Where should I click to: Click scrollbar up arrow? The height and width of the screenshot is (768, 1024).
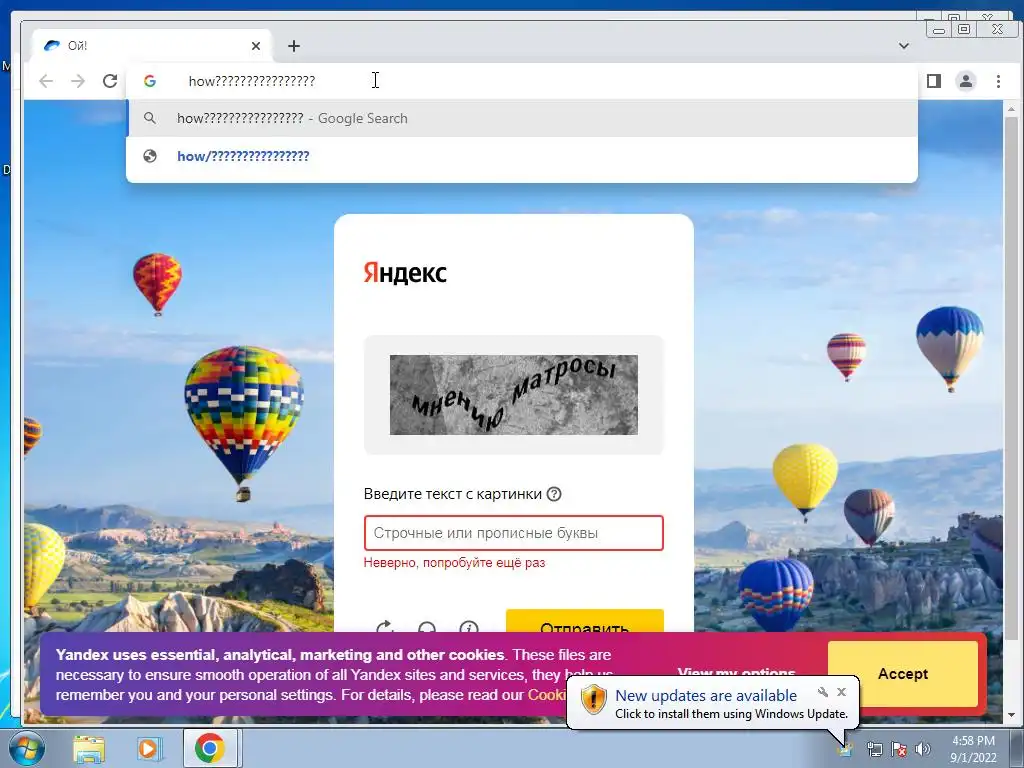[1012, 108]
